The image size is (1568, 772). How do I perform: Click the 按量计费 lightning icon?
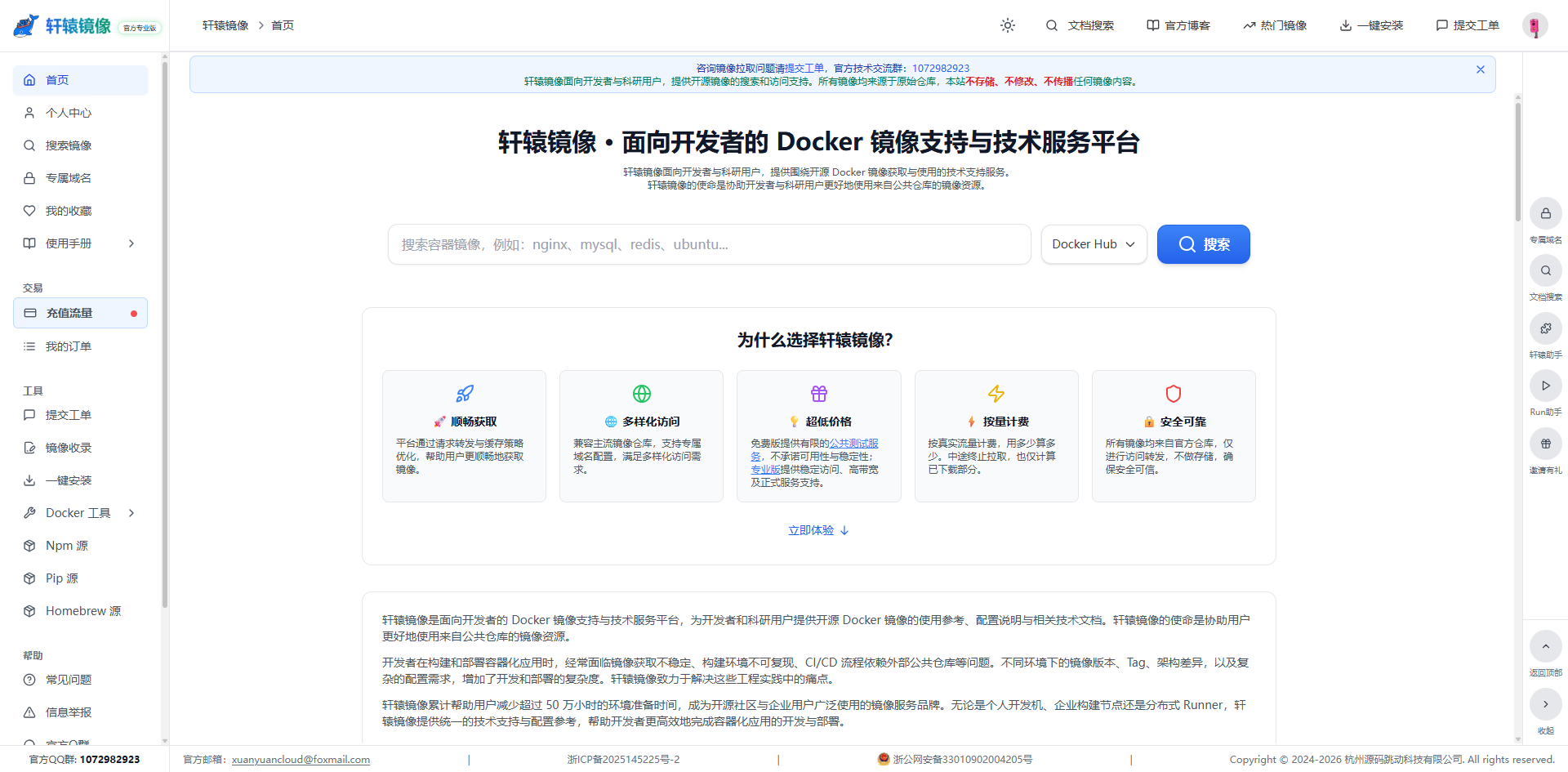(x=996, y=394)
